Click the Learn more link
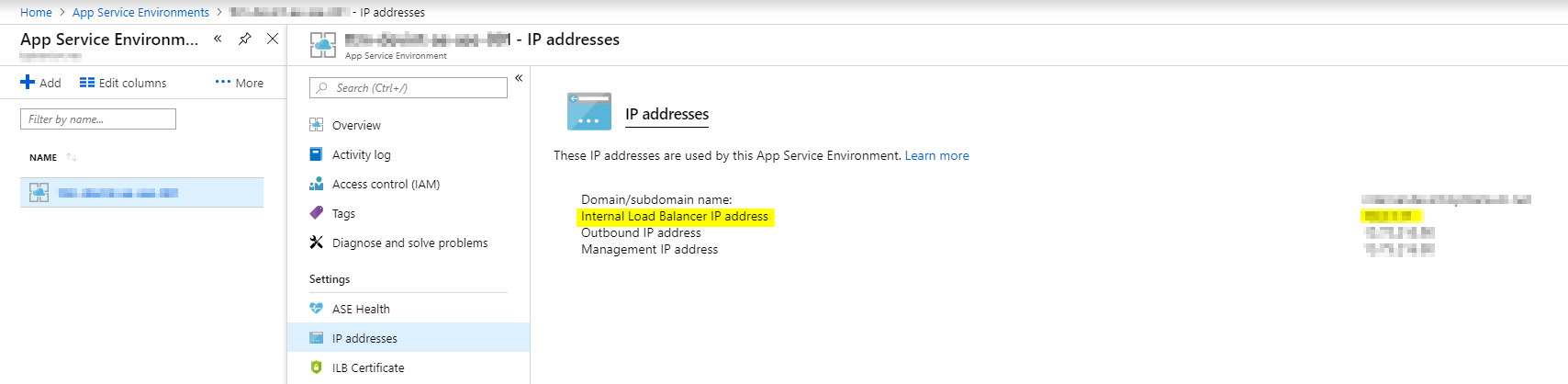1568x384 pixels. point(936,155)
